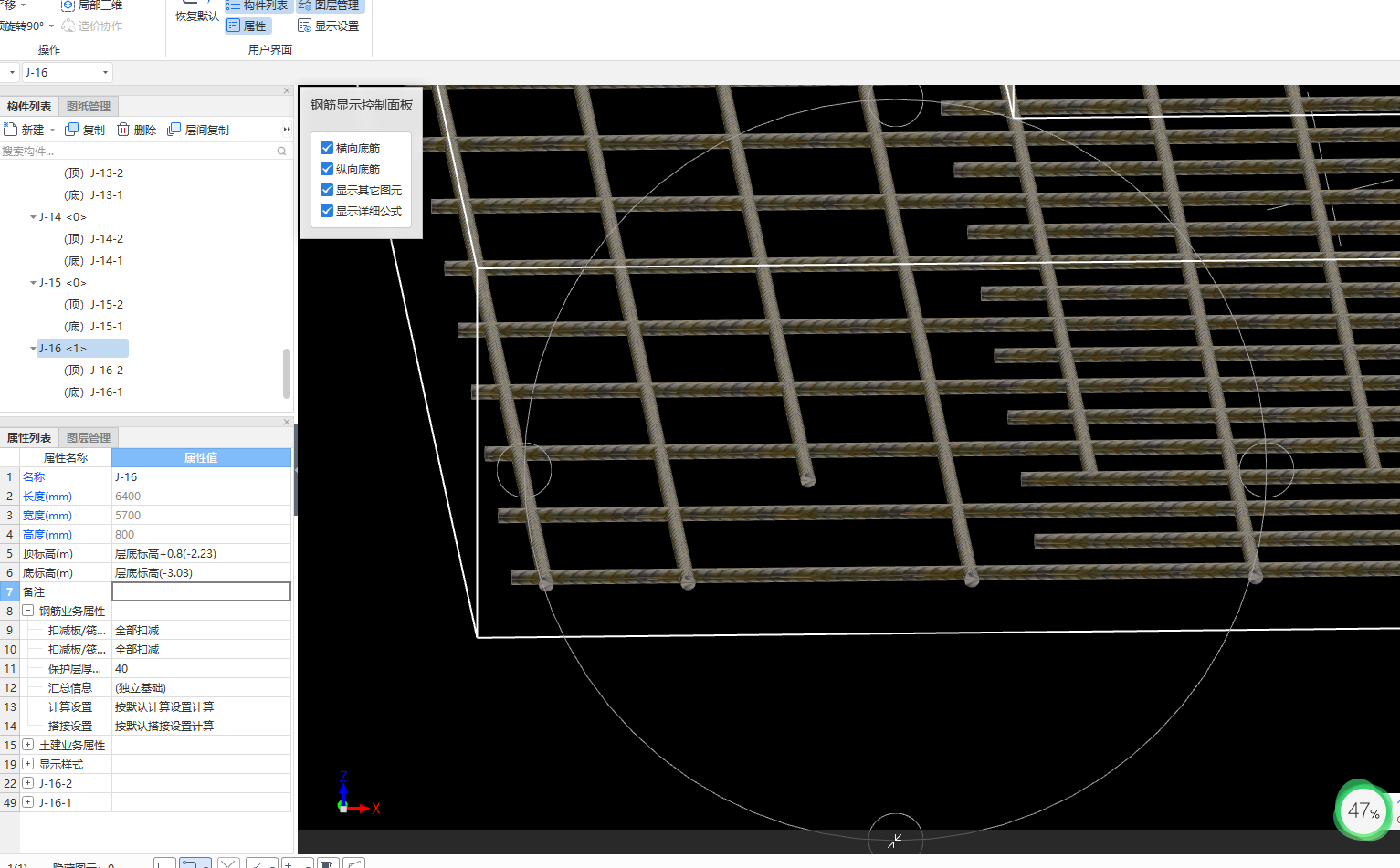Switch to the 图纸管理 tab
The height and width of the screenshot is (868, 1400).
tap(89, 107)
